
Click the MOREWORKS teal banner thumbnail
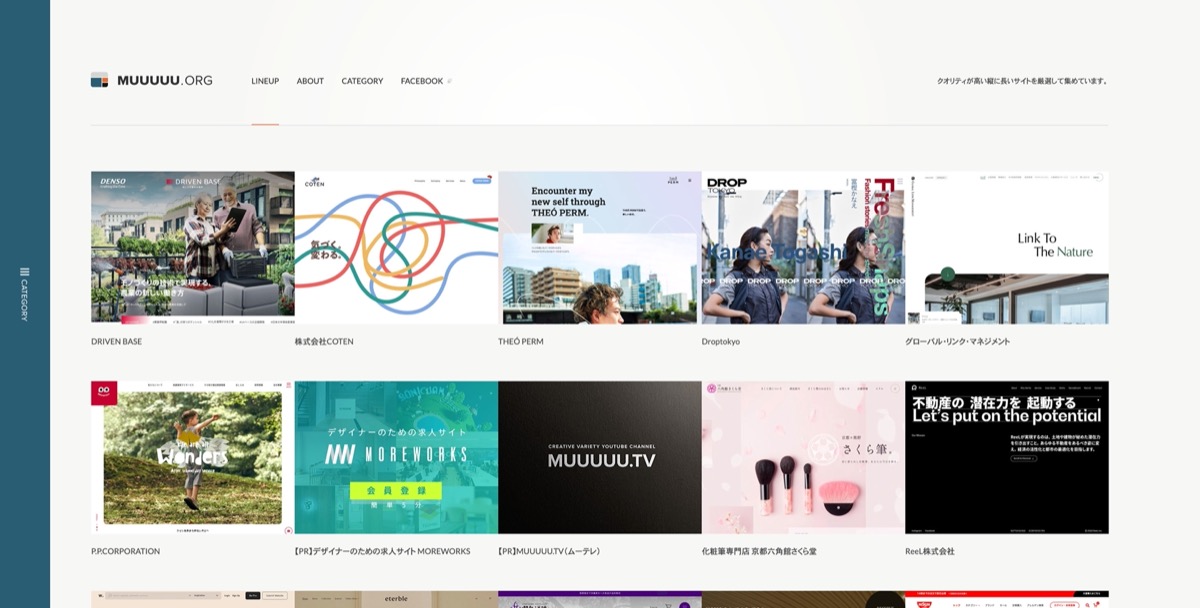396,457
